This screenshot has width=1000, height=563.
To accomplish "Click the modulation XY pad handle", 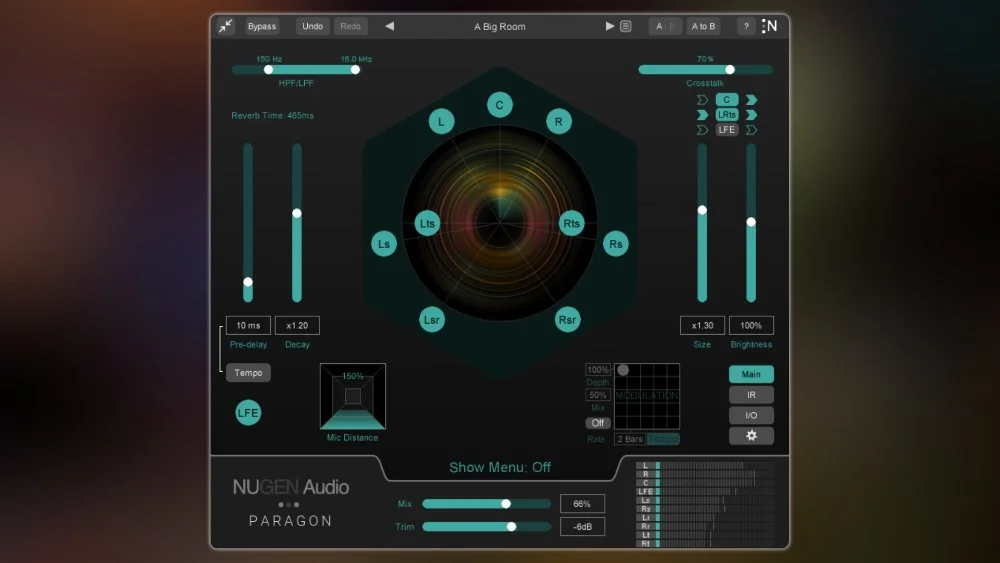I will [623, 370].
